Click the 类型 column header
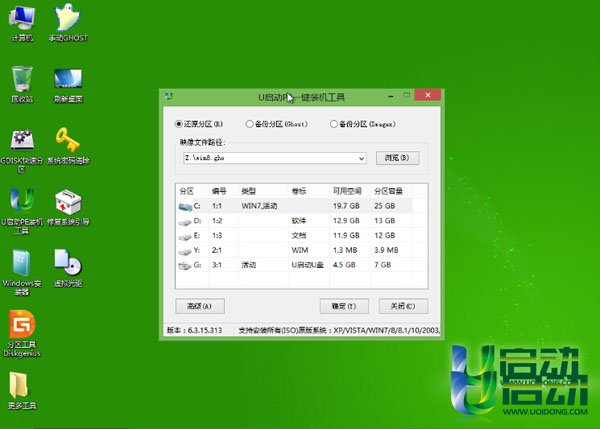 (248, 191)
